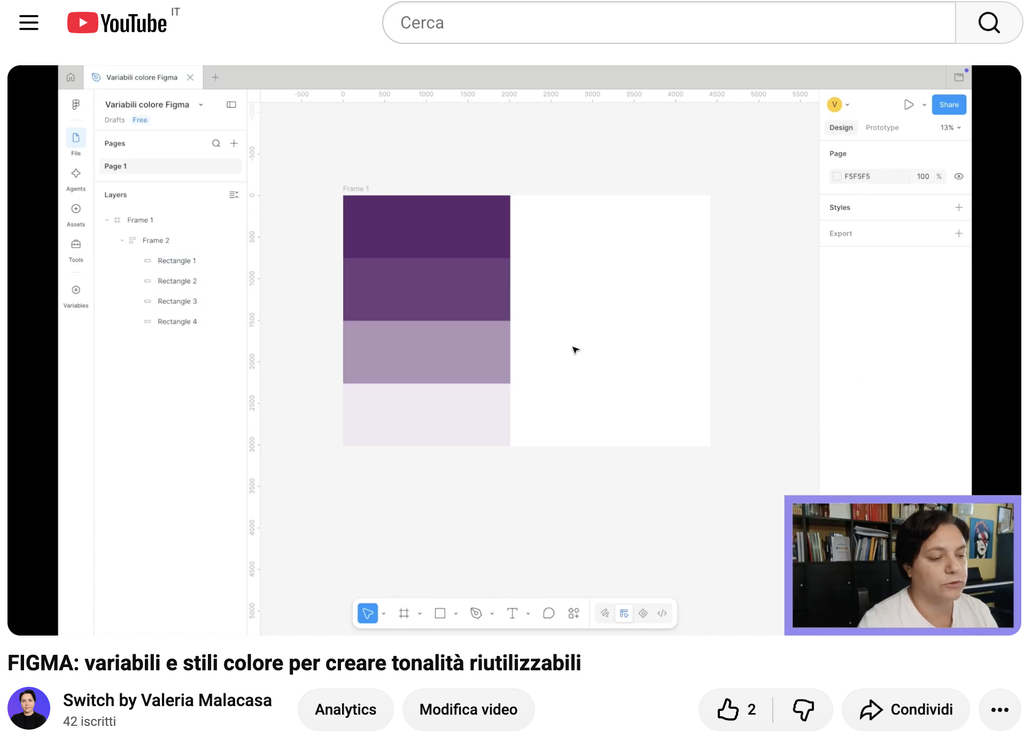Switch to the diamond mode toggle

pyautogui.click(x=643, y=613)
